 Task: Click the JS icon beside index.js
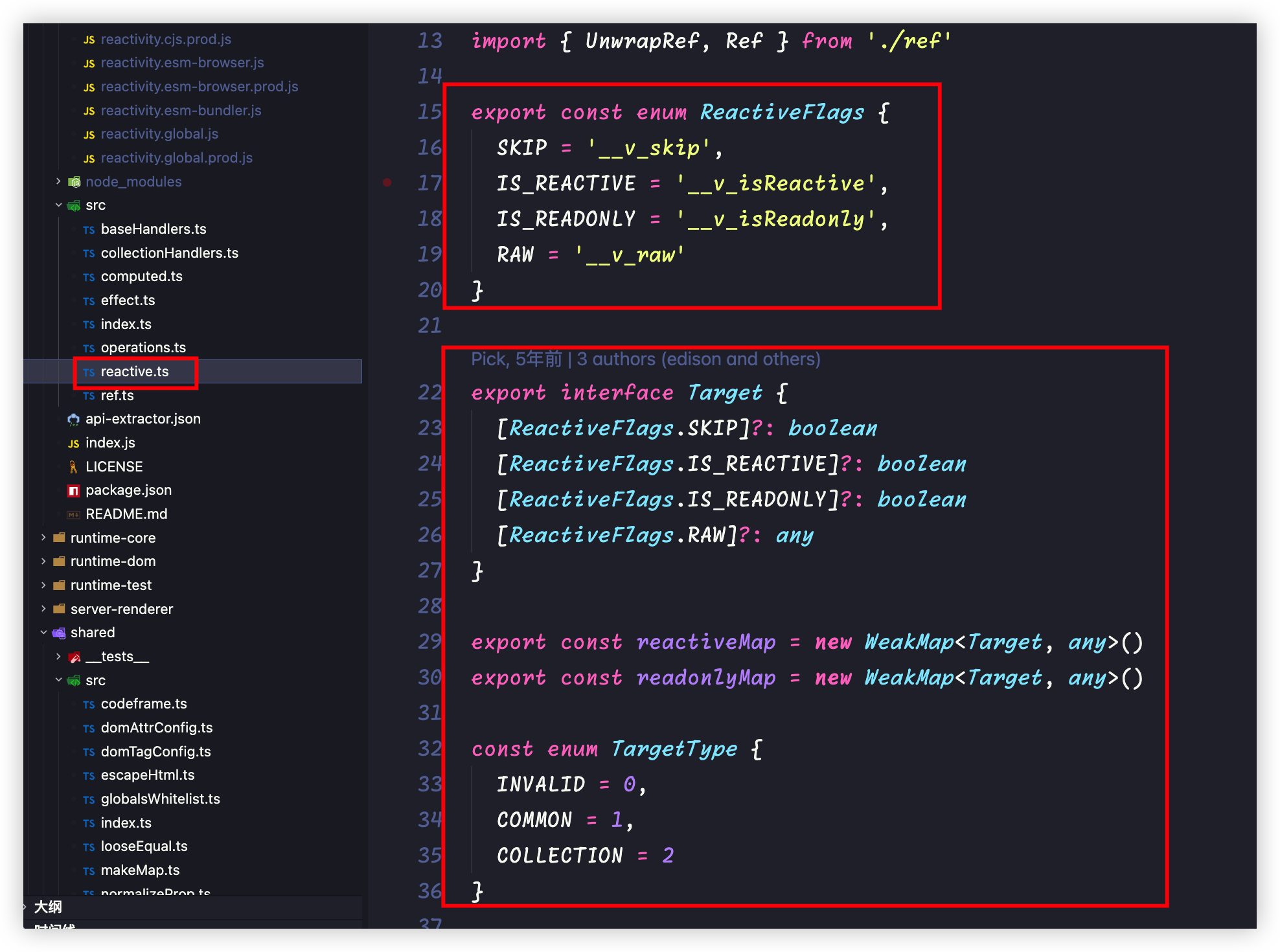[x=73, y=444]
